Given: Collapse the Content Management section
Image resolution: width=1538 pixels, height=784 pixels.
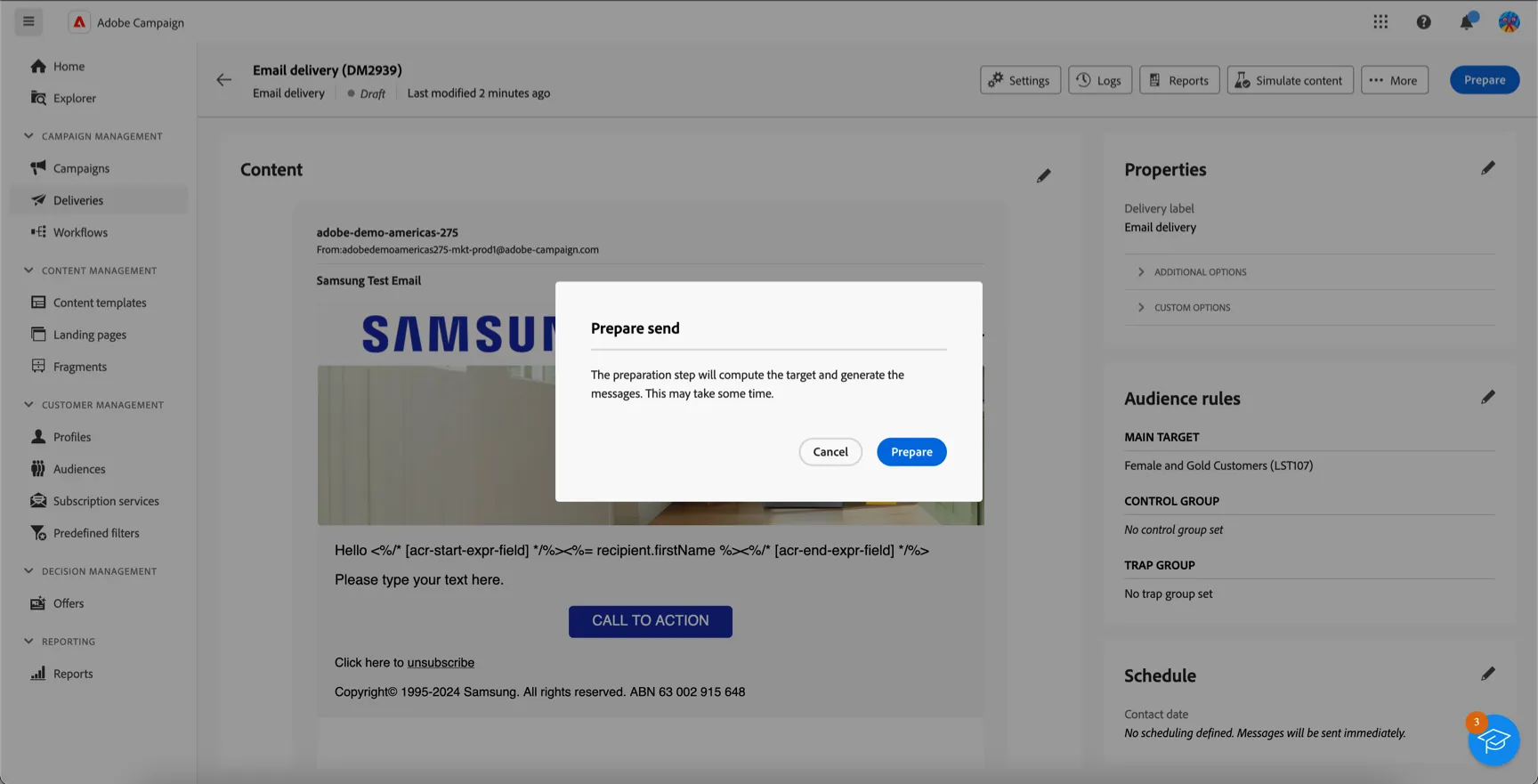Looking at the screenshot, I should click(28, 271).
